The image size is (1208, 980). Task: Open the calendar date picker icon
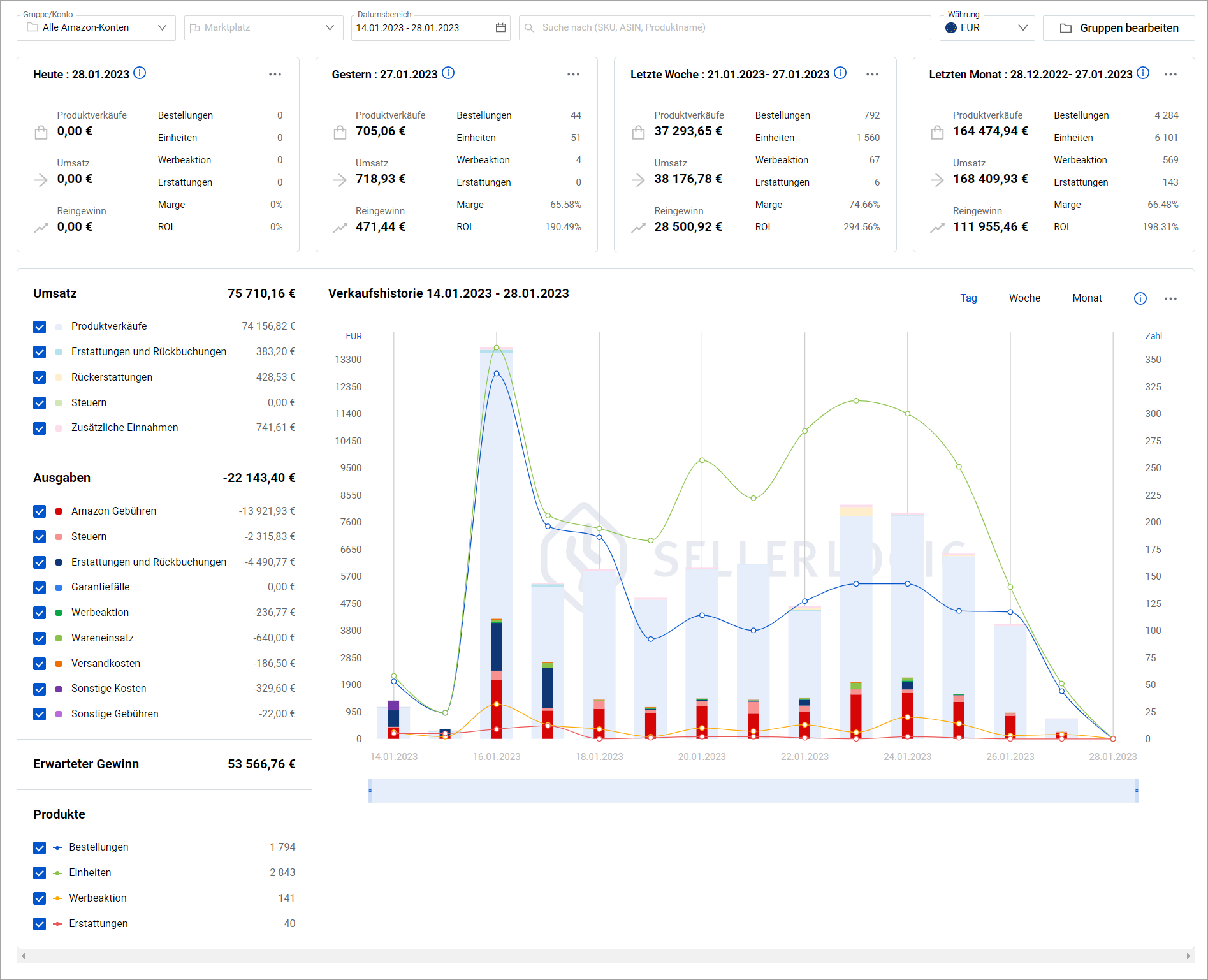[x=500, y=27]
